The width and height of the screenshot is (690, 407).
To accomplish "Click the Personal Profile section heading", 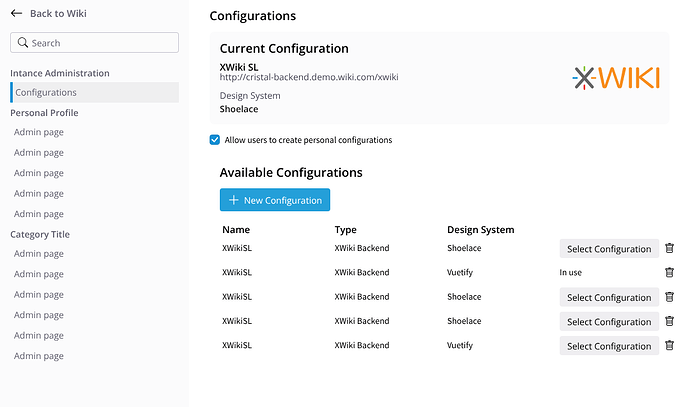I will point(44,113).
